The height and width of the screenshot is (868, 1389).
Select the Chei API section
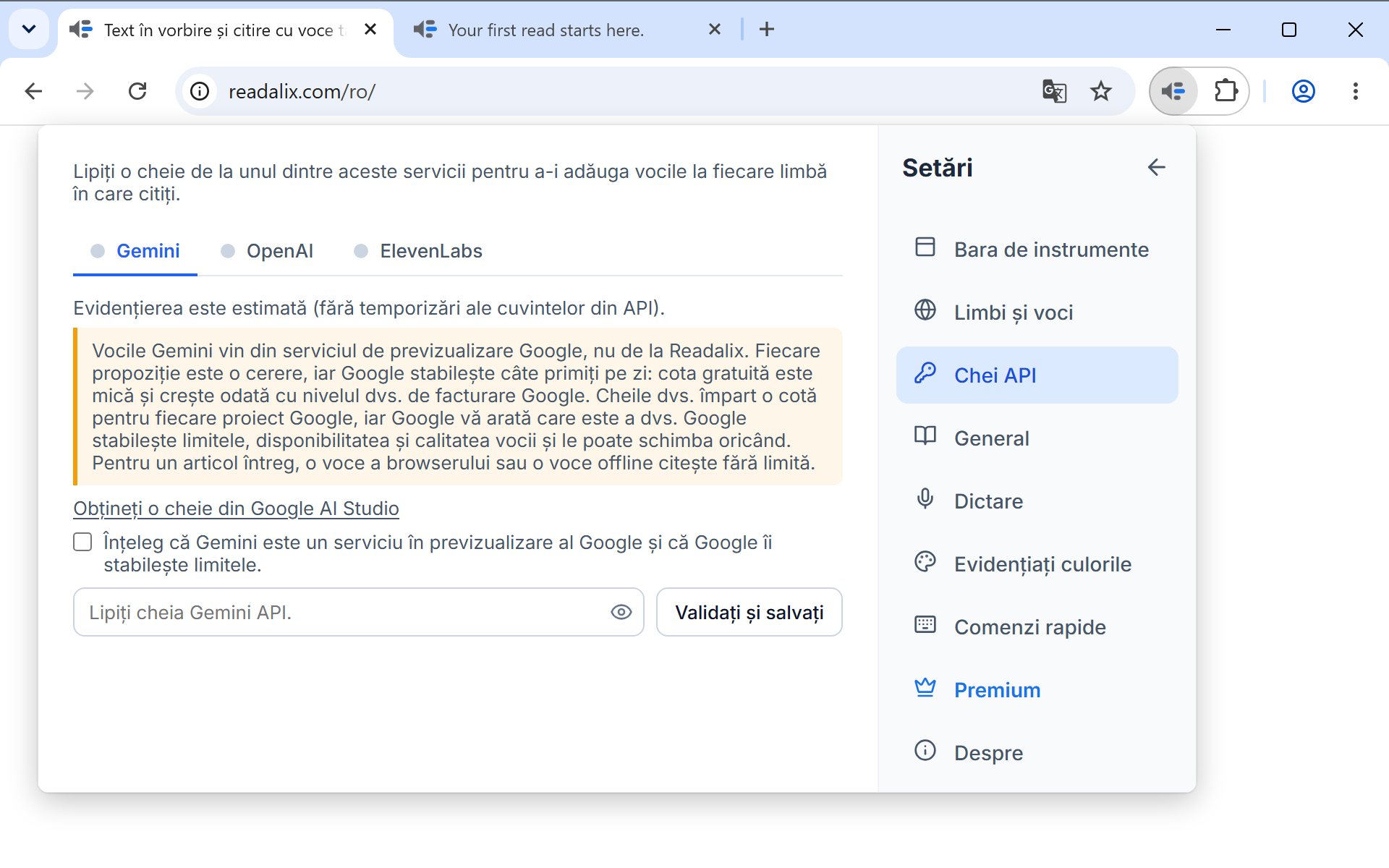1037,375
